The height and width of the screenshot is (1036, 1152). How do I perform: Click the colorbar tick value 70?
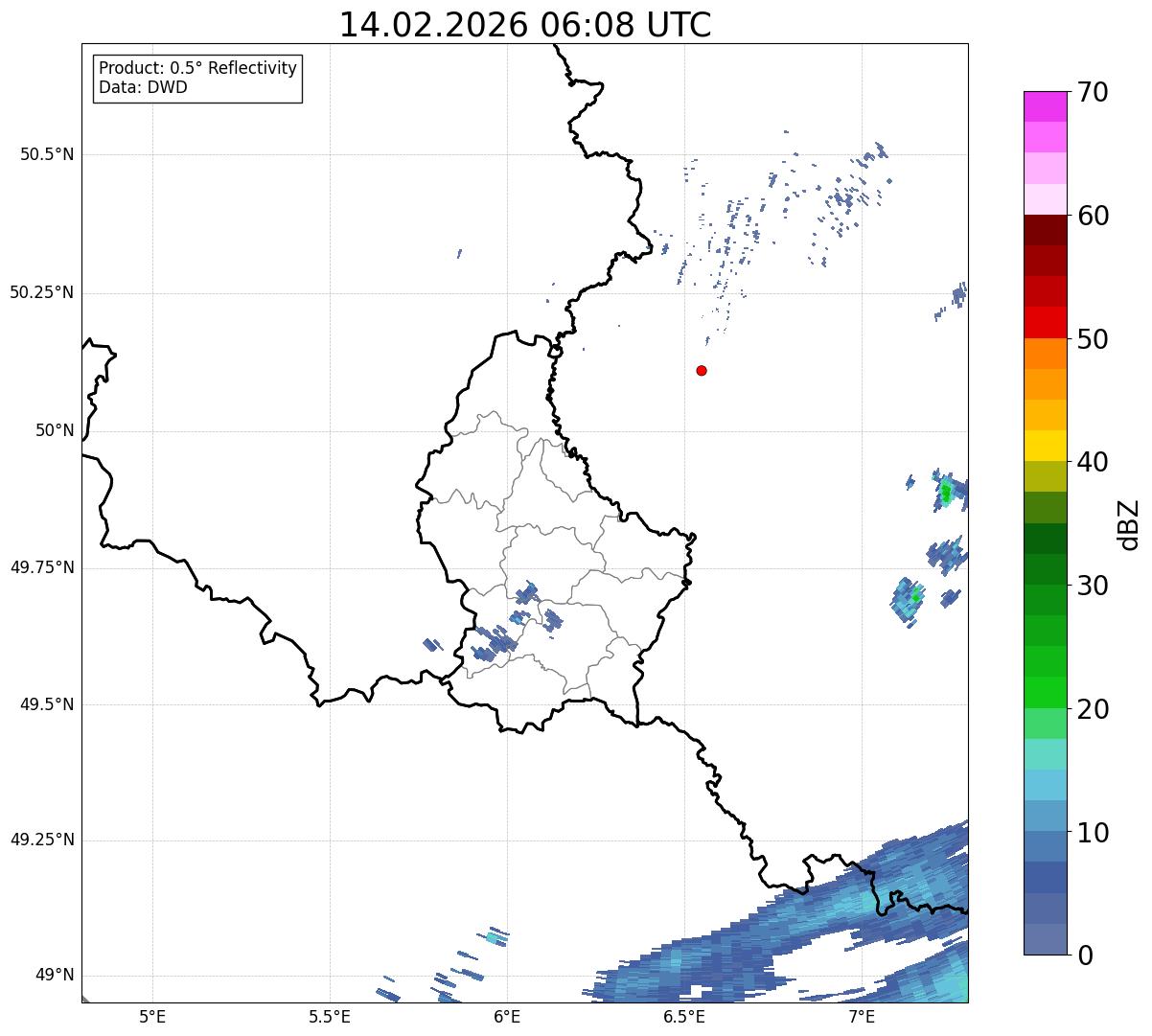click(1093, 92)
